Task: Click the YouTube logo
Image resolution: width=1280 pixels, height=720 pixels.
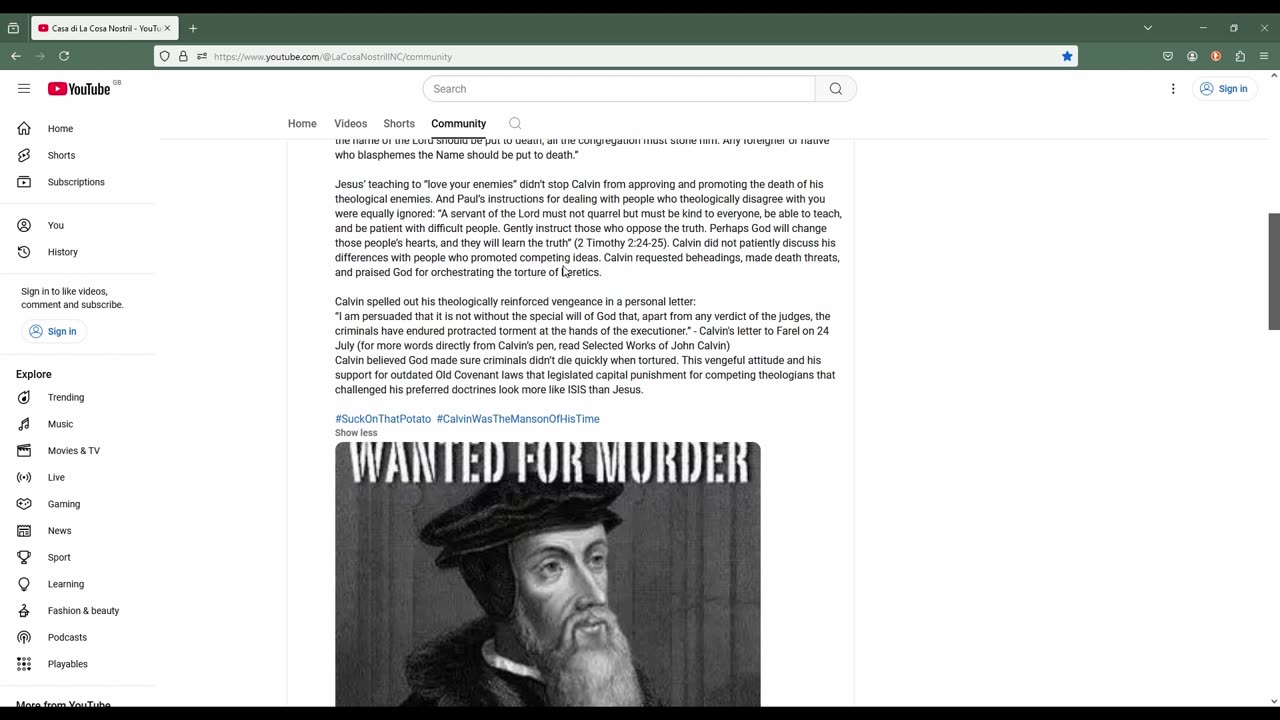Action: 79,89
